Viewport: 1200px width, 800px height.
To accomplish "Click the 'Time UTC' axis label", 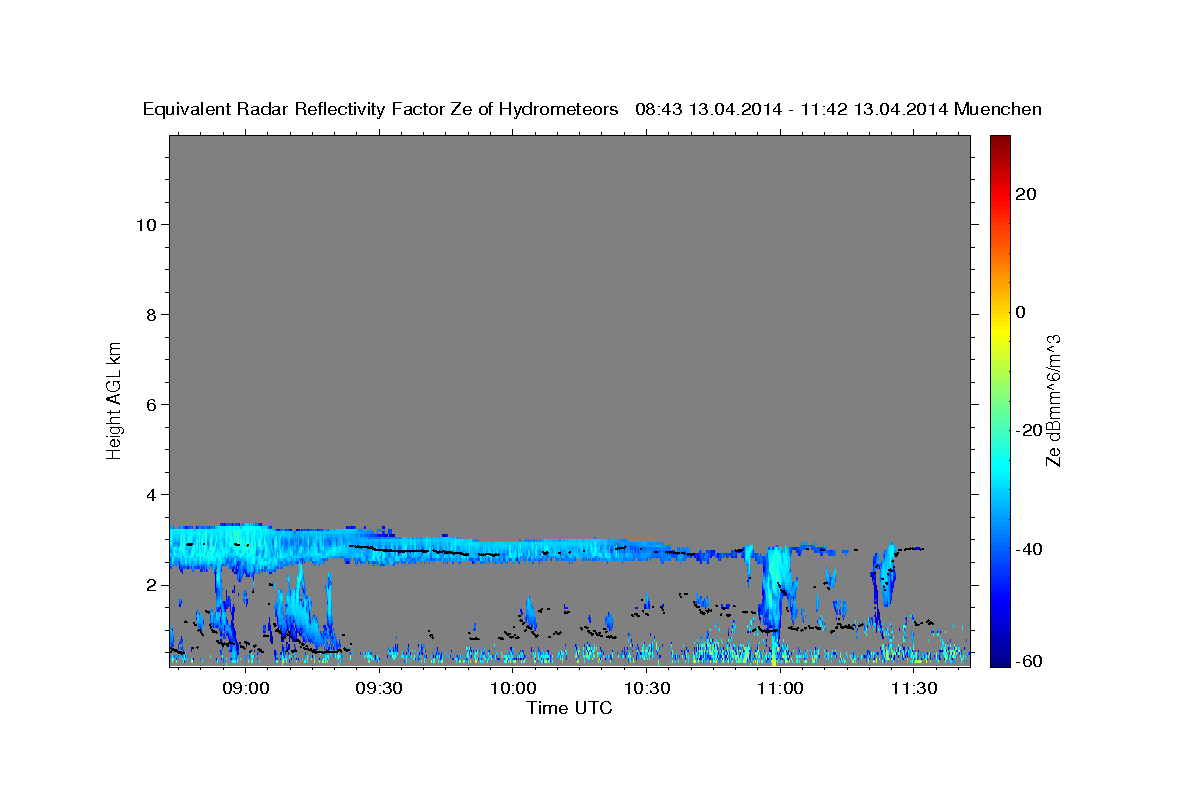I will coord(569,708).
